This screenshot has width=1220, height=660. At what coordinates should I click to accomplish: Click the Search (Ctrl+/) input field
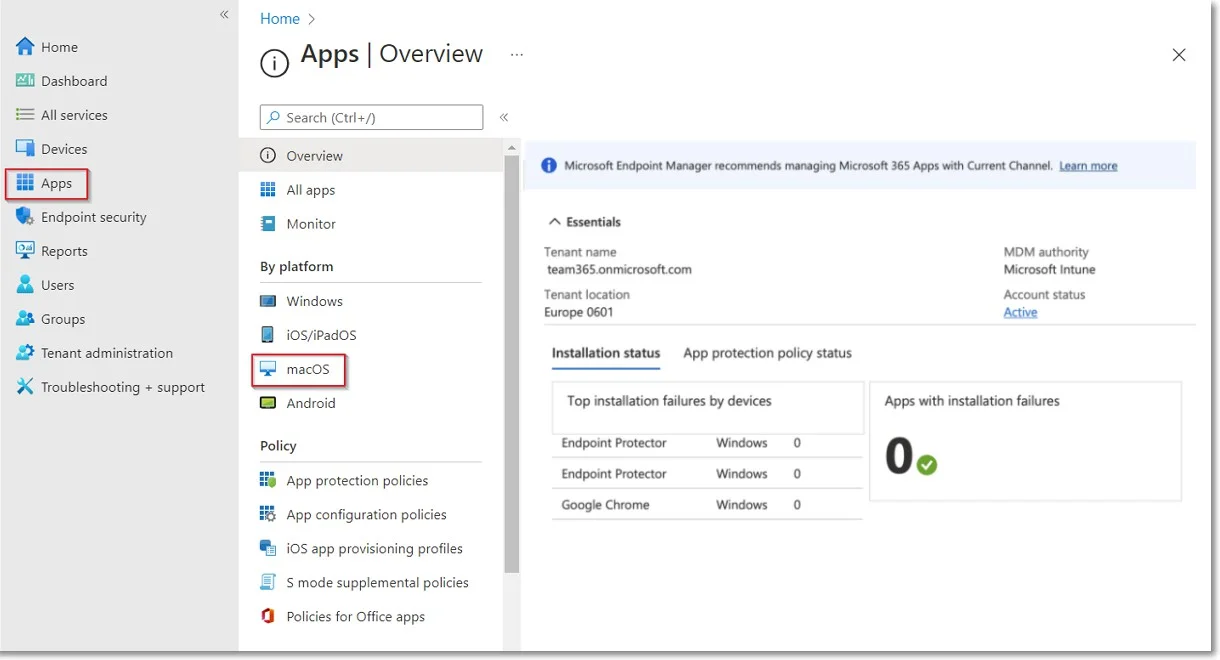pyautogui.click(x=371, y=117)
